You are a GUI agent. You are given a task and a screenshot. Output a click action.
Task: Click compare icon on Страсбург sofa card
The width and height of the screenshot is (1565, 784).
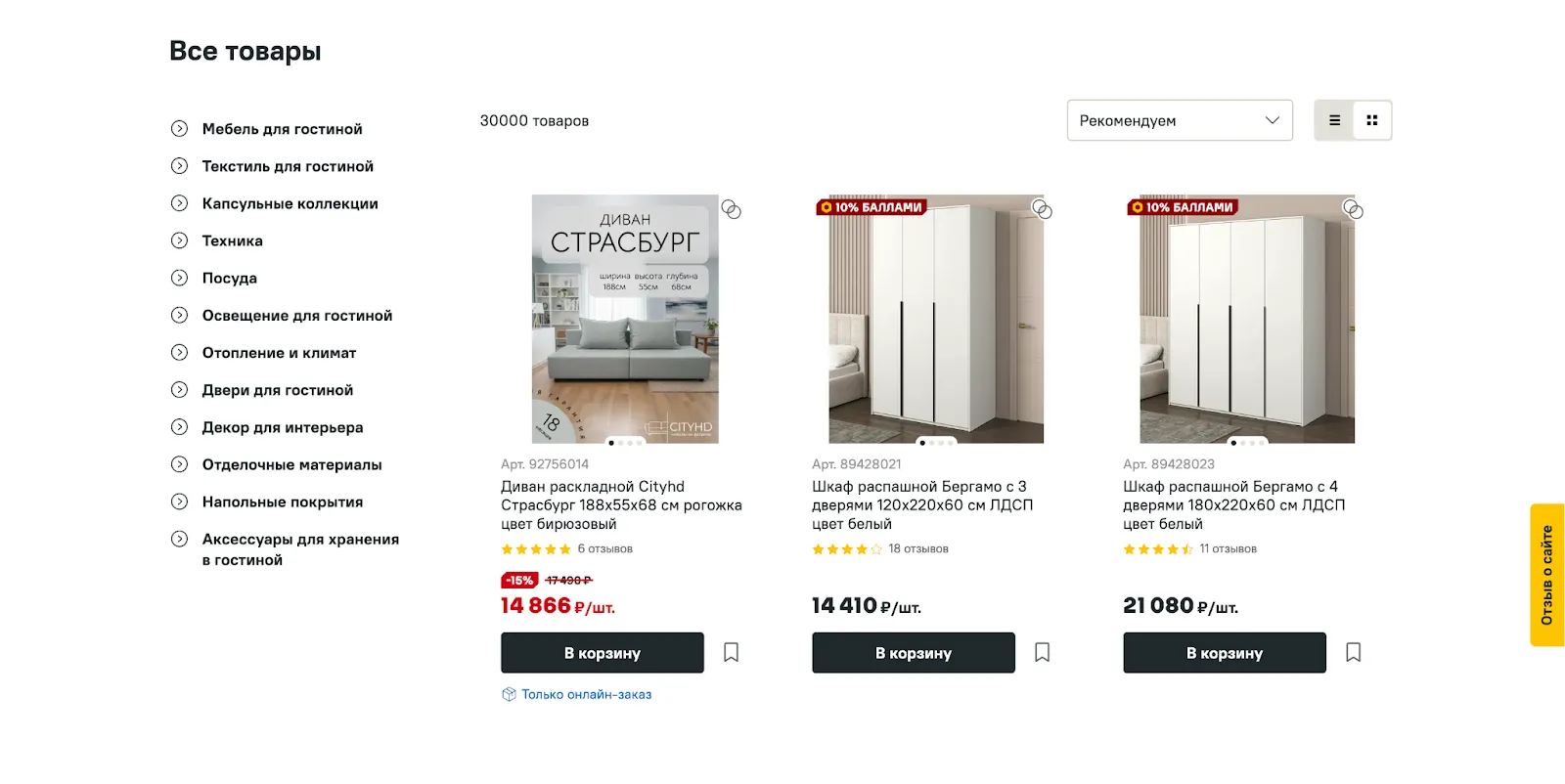coord(731,209)
